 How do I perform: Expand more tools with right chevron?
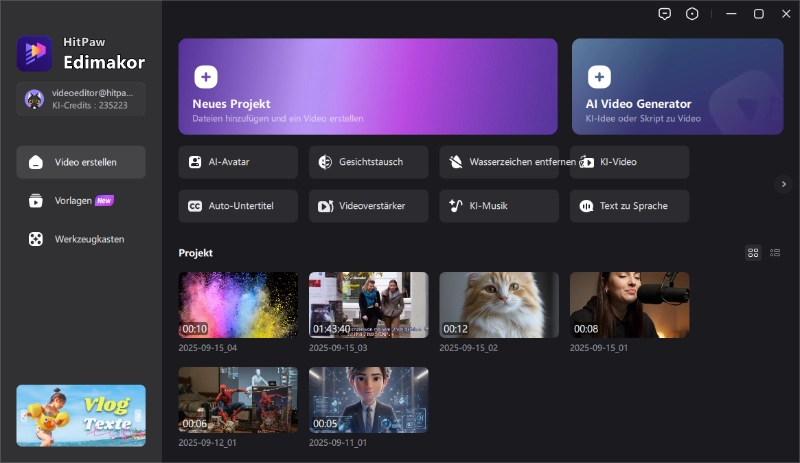click(784, 184)
